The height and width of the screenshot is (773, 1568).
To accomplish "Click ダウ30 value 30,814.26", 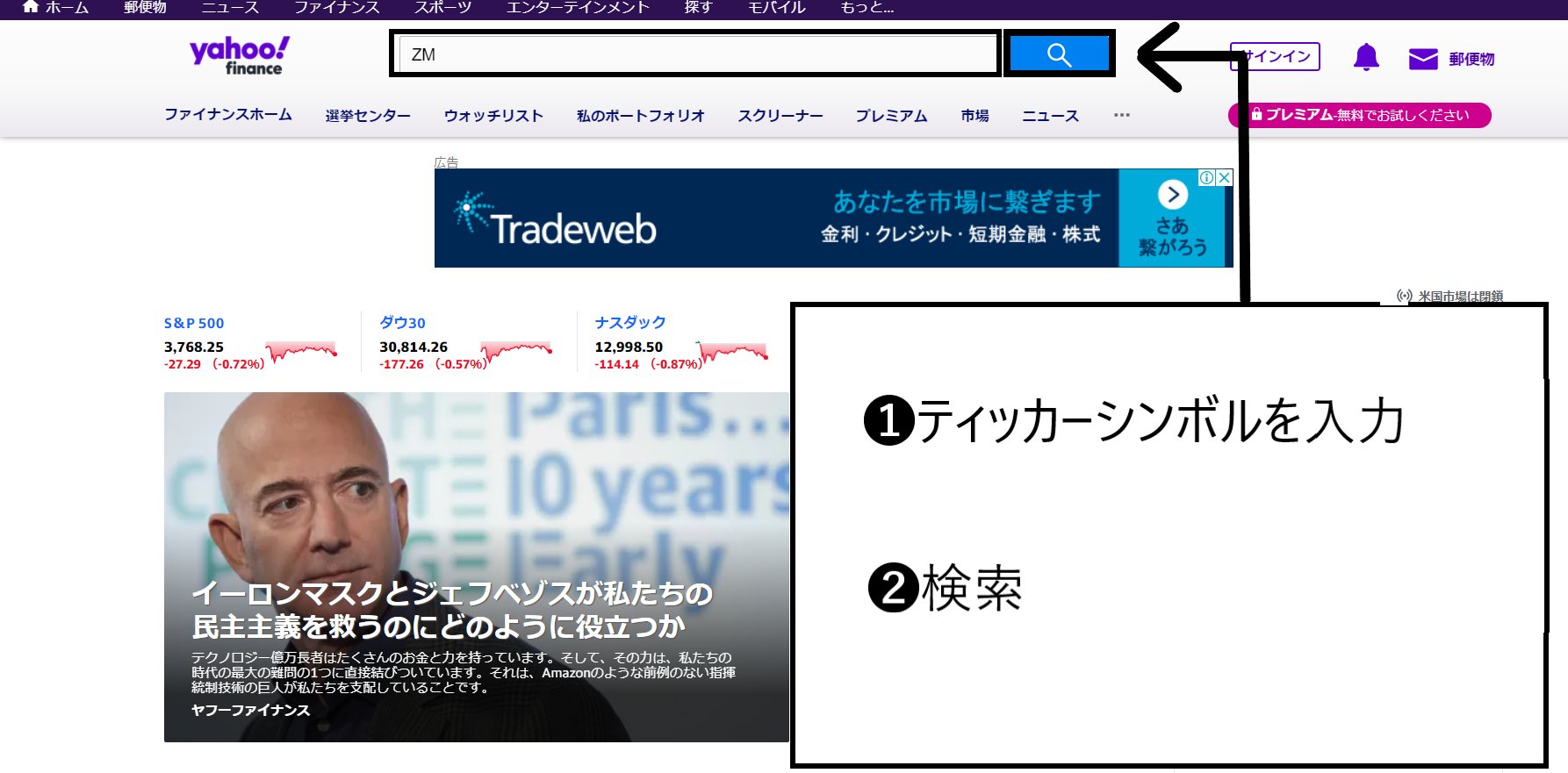I will (x=414, y=347).
